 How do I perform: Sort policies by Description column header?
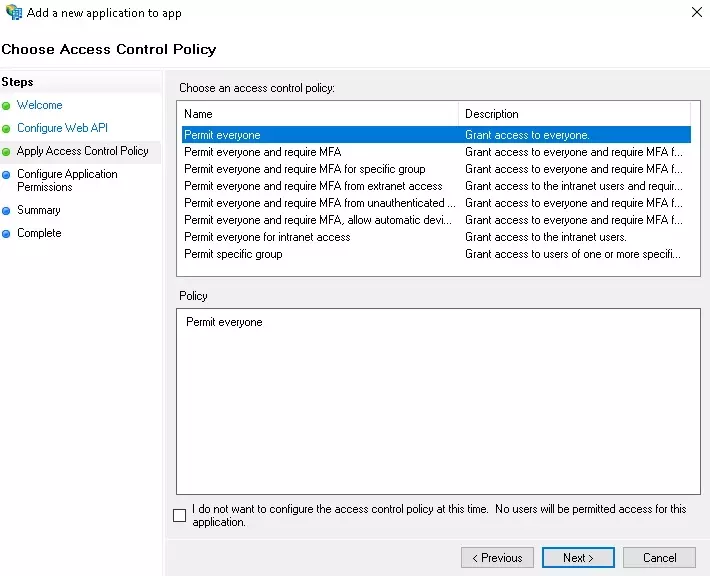tap(575, 114)
